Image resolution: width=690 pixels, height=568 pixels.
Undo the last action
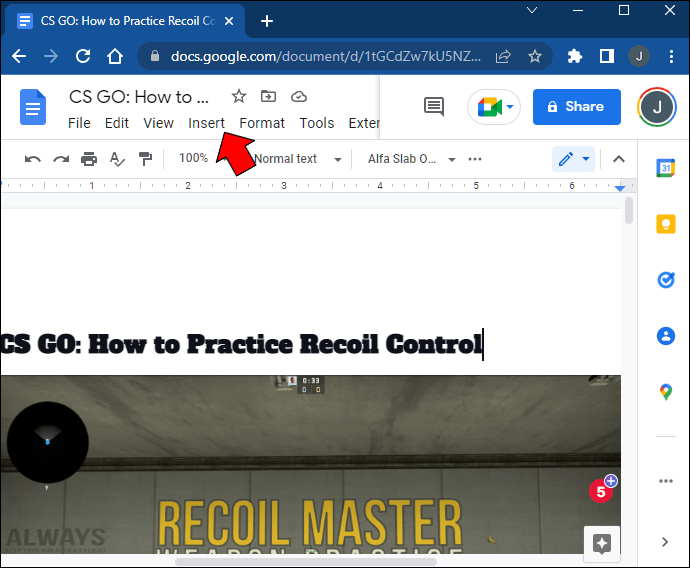coord(33,159)
